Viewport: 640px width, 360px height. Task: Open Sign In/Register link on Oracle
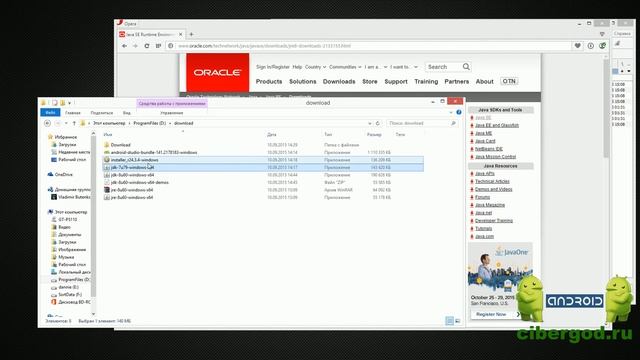pos(273,67)
